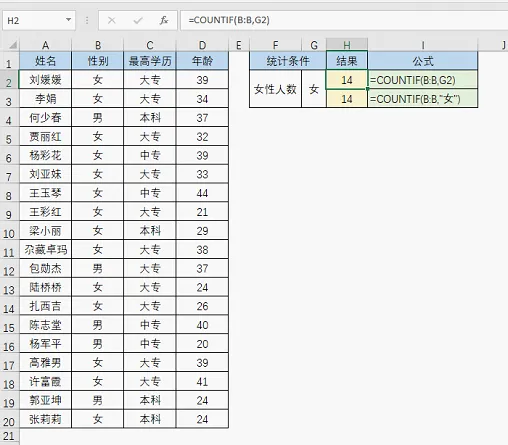Select the cell containing 王彩红
Image resolution: width=508 pixels, height=445 pixels.
(46, 212)
